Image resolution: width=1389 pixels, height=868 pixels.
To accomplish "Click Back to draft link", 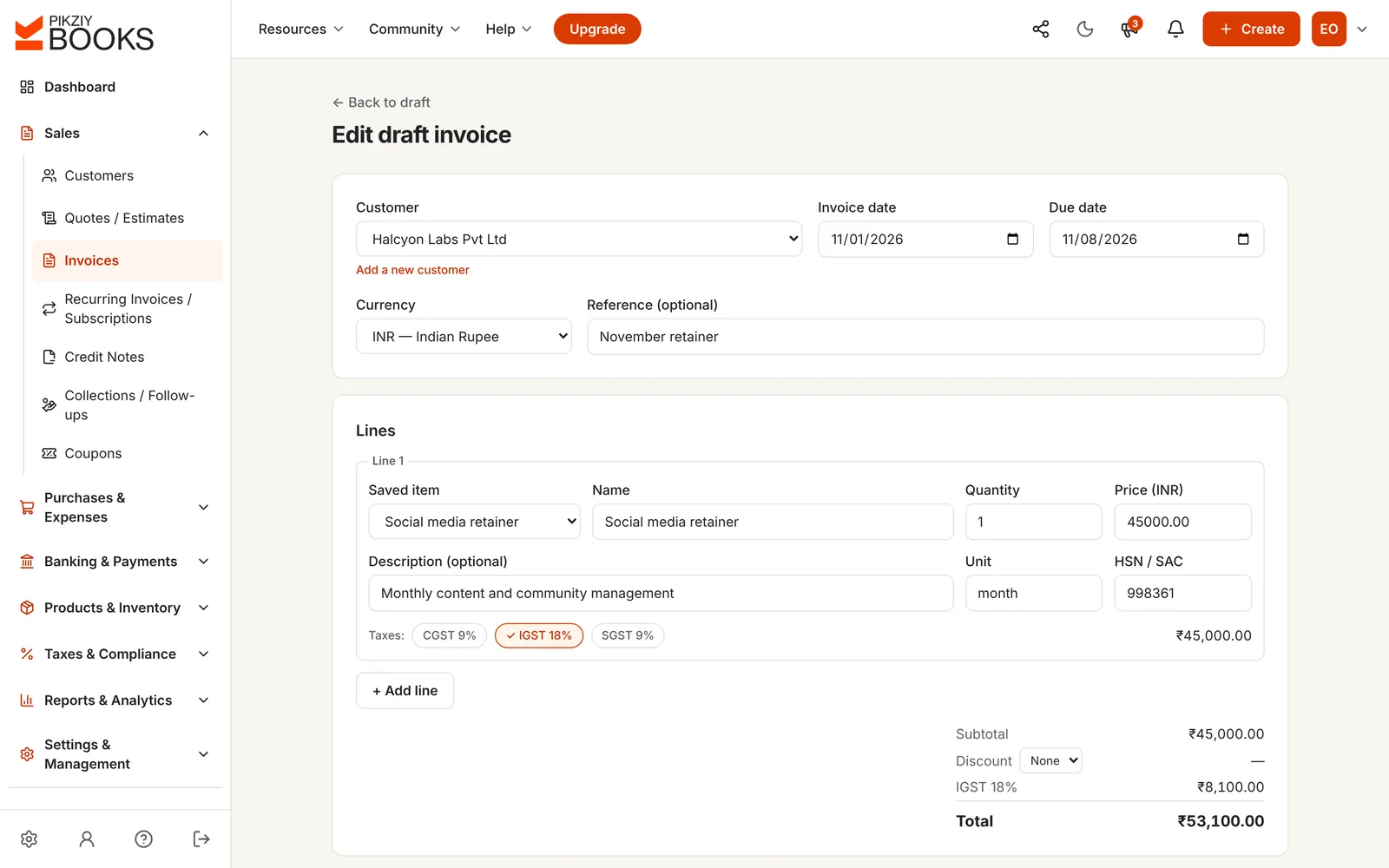I will click(381, 102).
